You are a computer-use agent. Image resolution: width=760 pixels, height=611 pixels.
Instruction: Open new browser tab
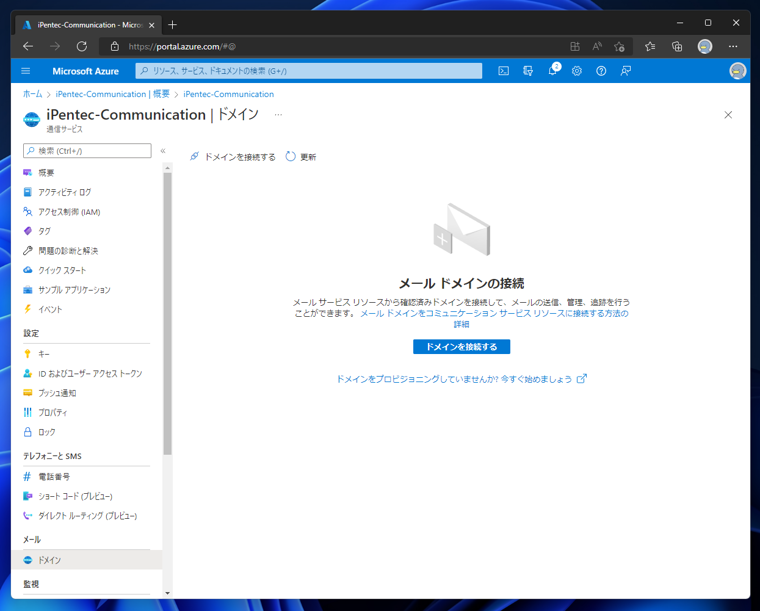click(x=173, y=25)
